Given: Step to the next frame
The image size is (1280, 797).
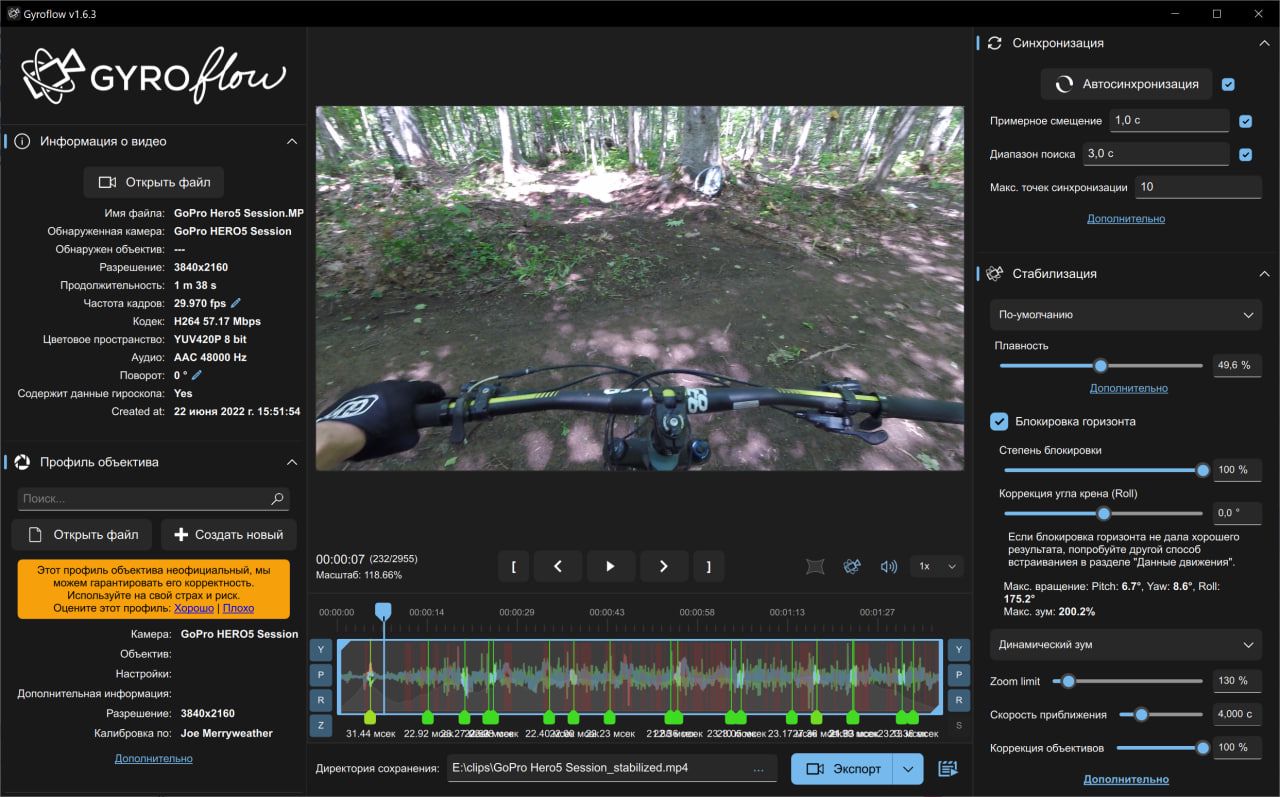Looking at the screenshot, I should (x=663, y=566).
